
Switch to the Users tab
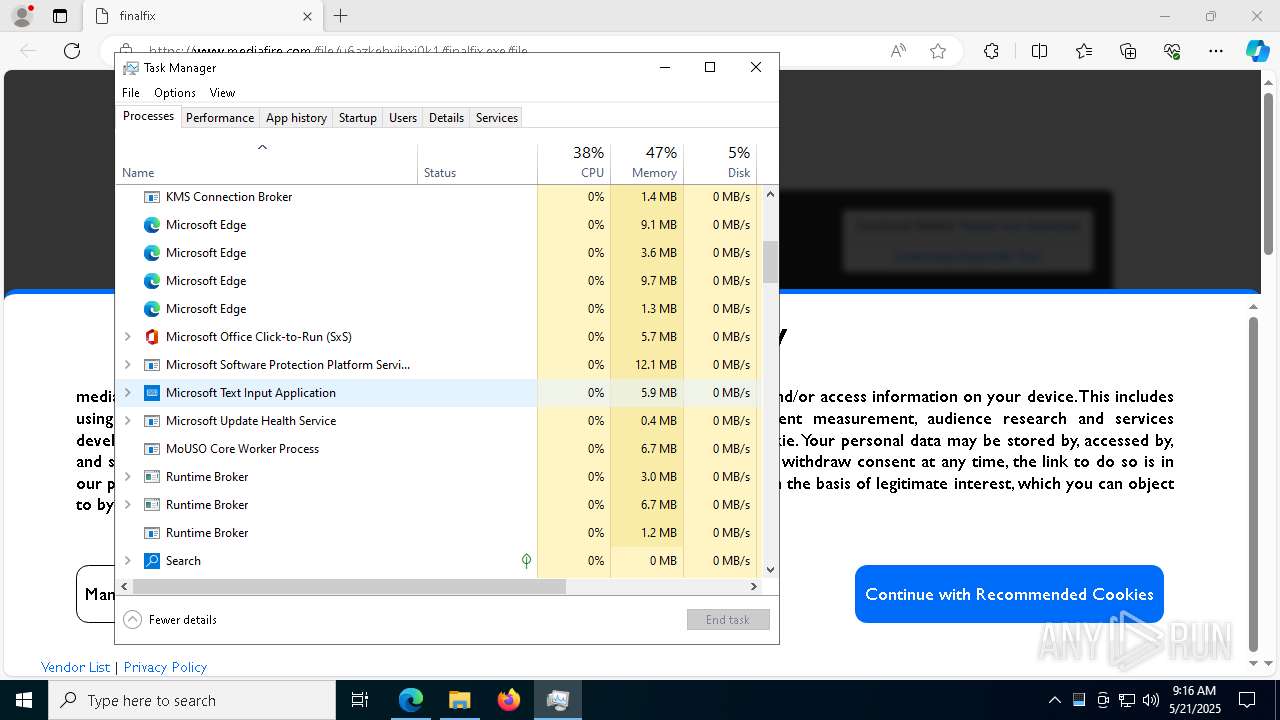pyautogui.click(x=403, y=118)
